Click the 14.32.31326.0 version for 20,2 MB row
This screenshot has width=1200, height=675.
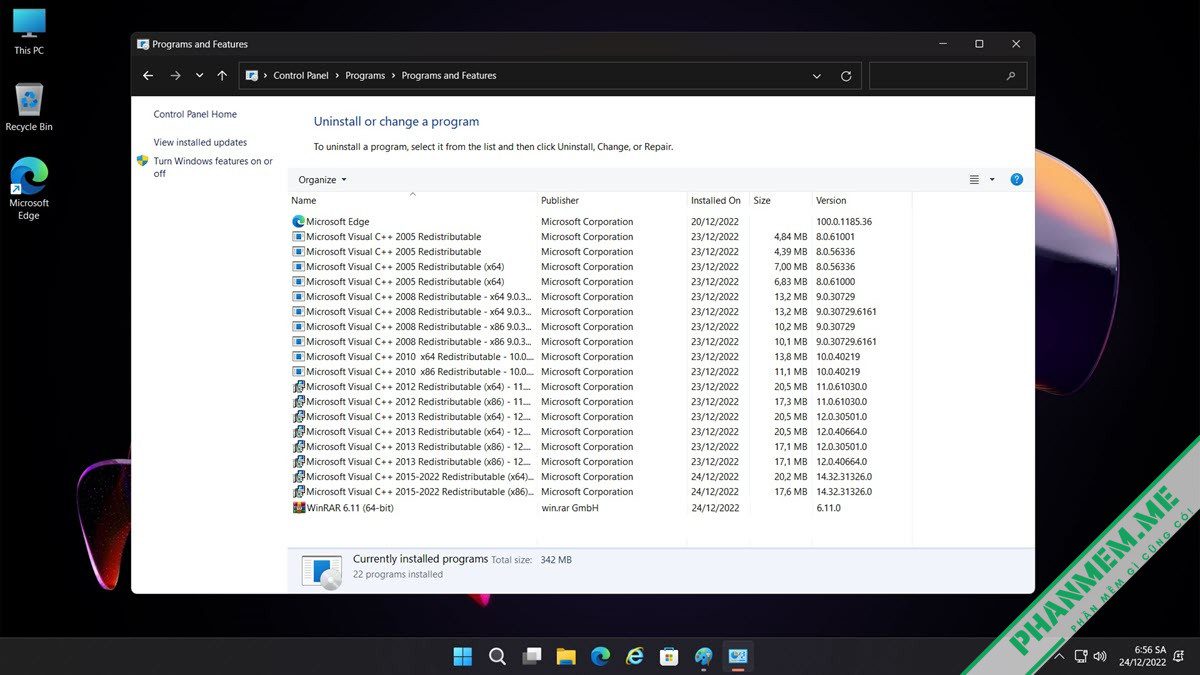point(844,477)
